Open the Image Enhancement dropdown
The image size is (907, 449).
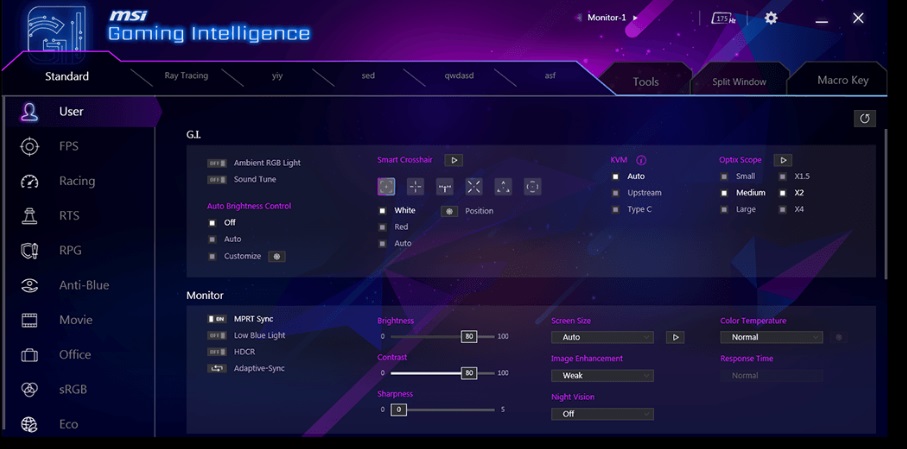[602, 376]
